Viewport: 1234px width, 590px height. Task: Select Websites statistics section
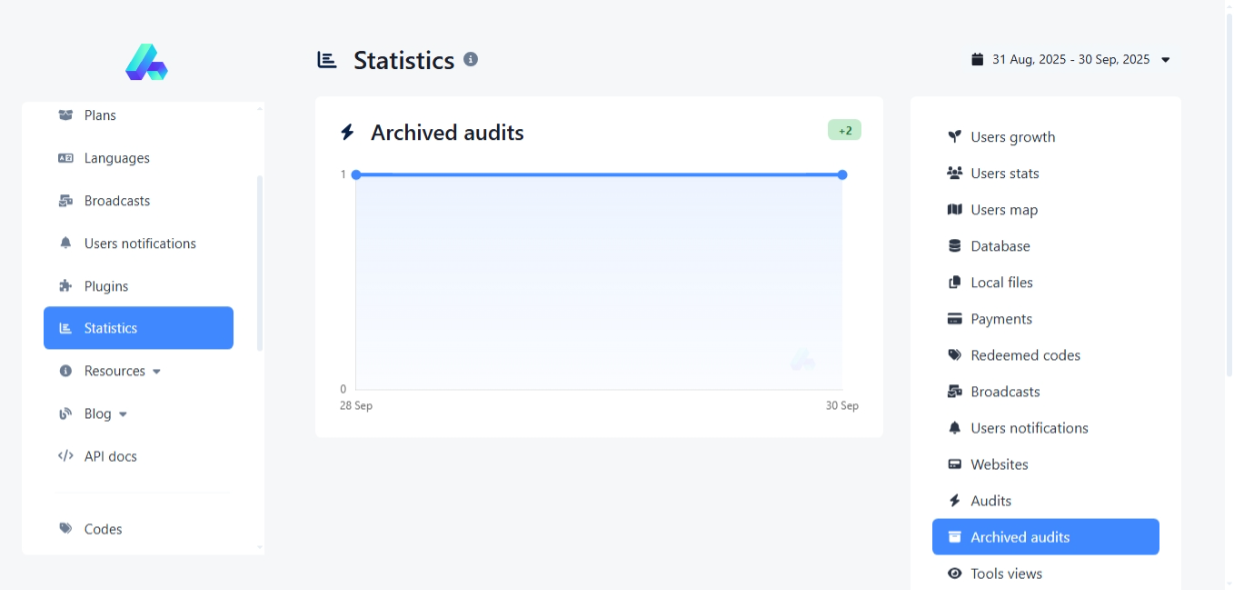(x=999, y=464)
